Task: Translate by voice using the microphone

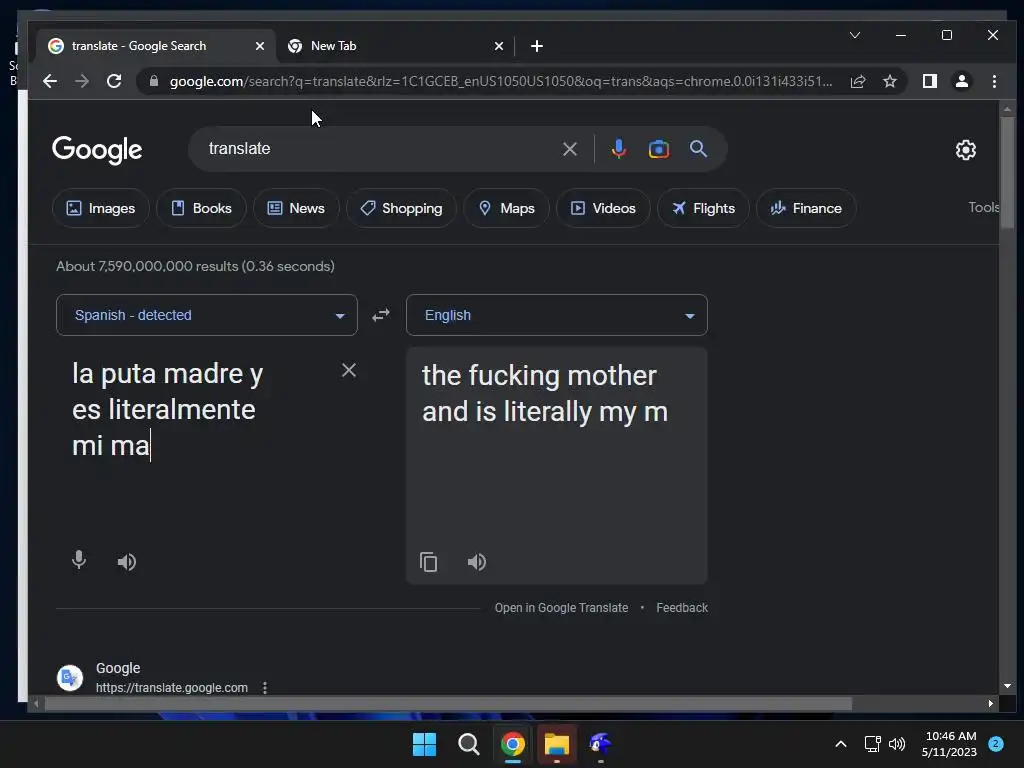Action: [78, 560]
